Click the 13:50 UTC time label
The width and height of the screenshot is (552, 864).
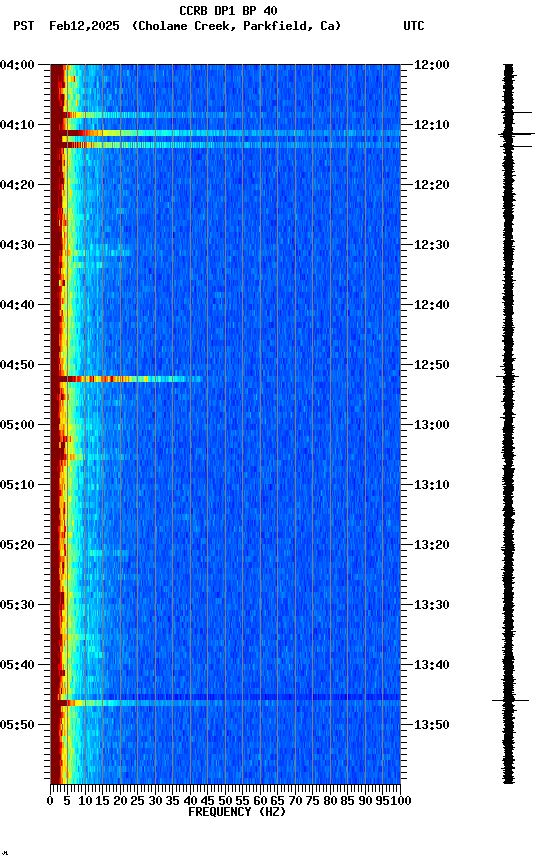tap(431, 726)
